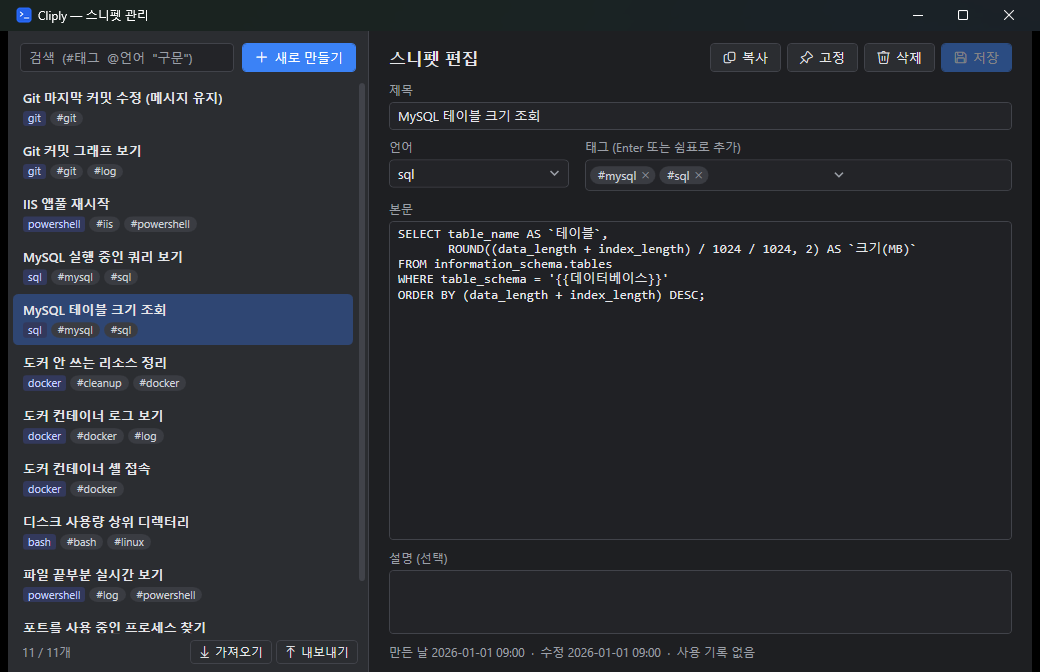Open 'IIS 앱풀 재시작' snippet

(x=183, y=214)
